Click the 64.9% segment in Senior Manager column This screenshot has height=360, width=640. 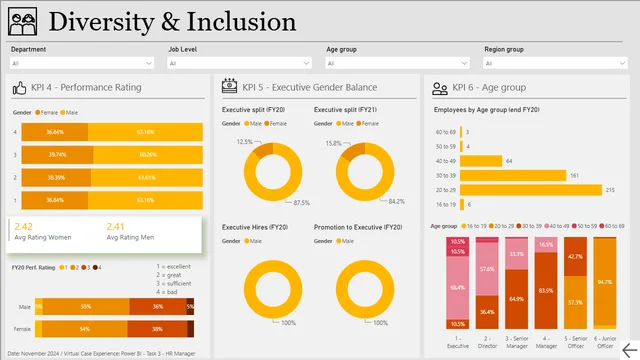516,299
